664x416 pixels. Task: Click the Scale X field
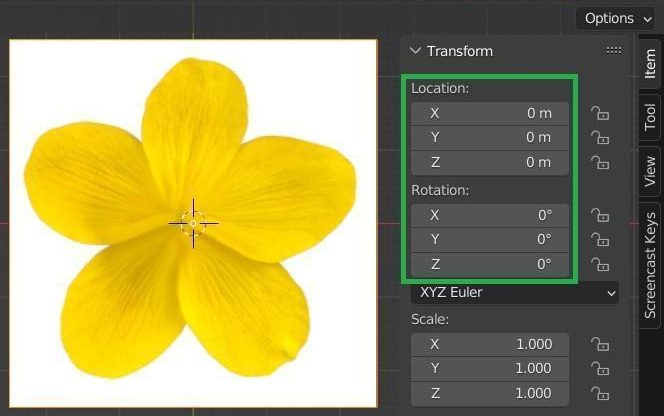click(x=490, y=344)
